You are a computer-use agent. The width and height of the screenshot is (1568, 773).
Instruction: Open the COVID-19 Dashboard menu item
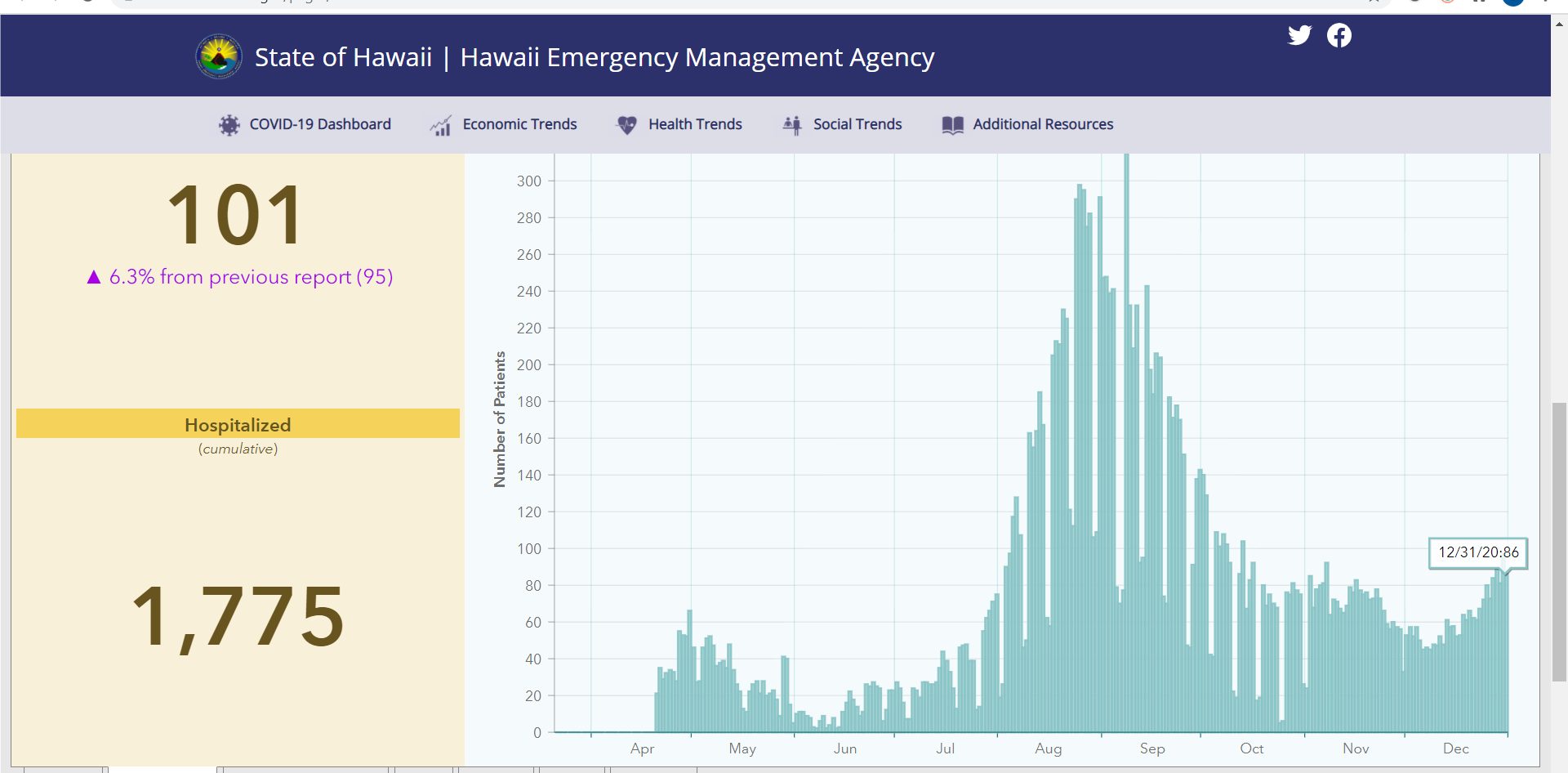pyautogui.click(x=320, y=124)
